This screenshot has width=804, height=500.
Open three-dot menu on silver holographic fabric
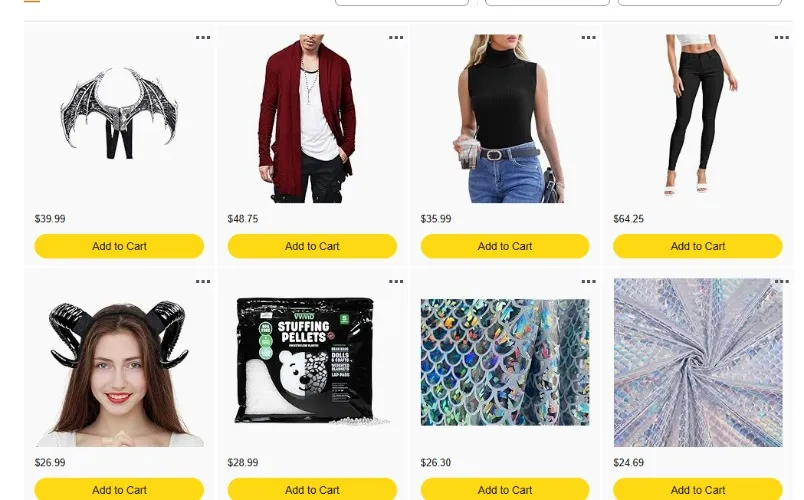[x=781, y=282]
